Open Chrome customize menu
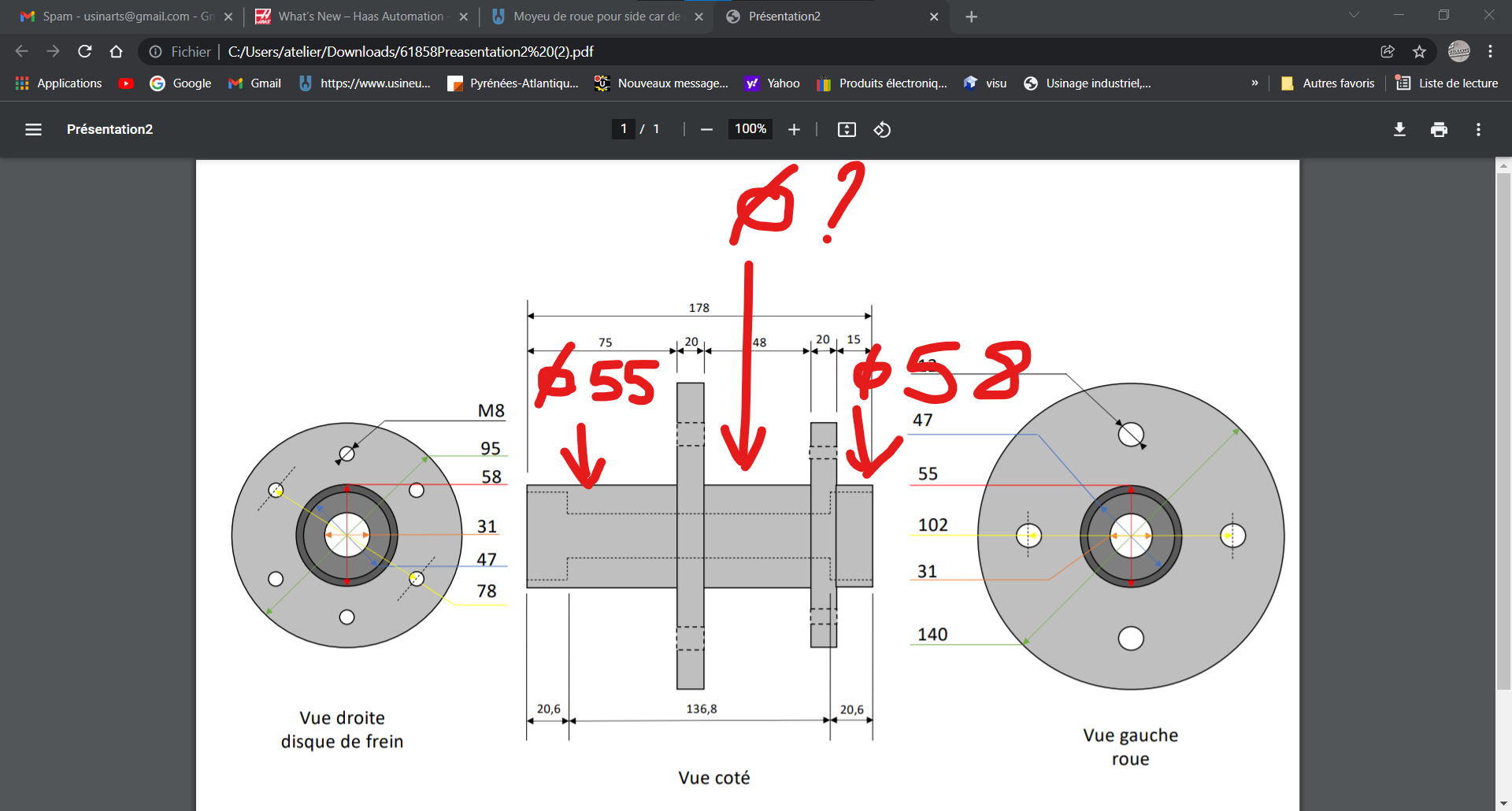1512x811 pixels. click(x=1490, y=51)
